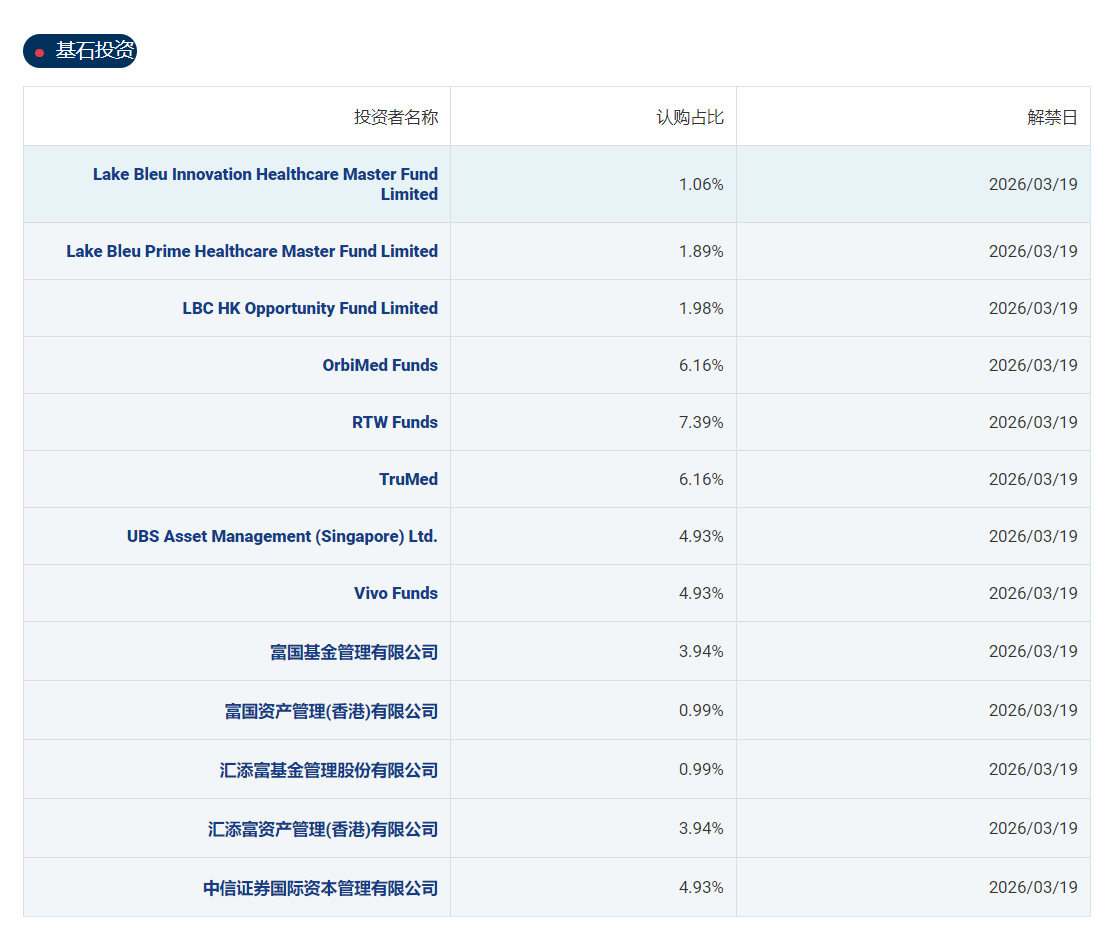The width and height of the screenshot is (1116, 939).
Task: Click the 2026/03/19 date for 中信证券国际资本
Action: 1033,888
